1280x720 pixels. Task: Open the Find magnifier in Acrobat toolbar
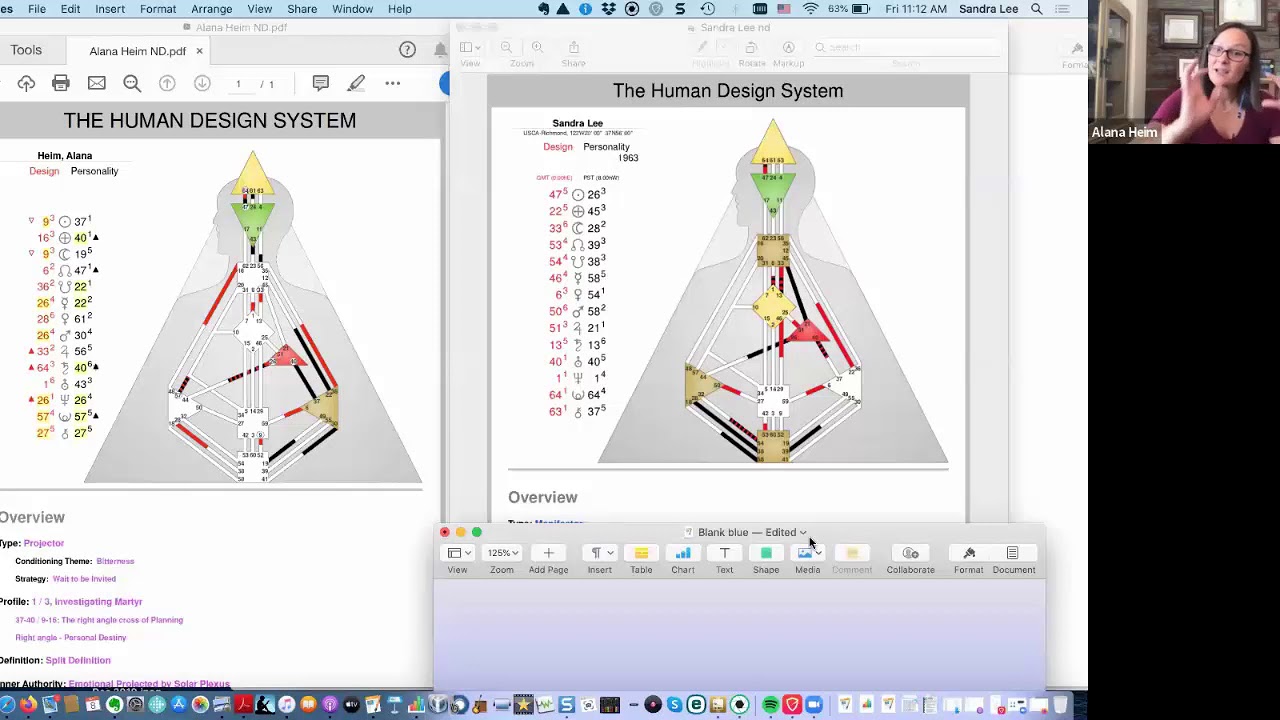pos(132,83)
